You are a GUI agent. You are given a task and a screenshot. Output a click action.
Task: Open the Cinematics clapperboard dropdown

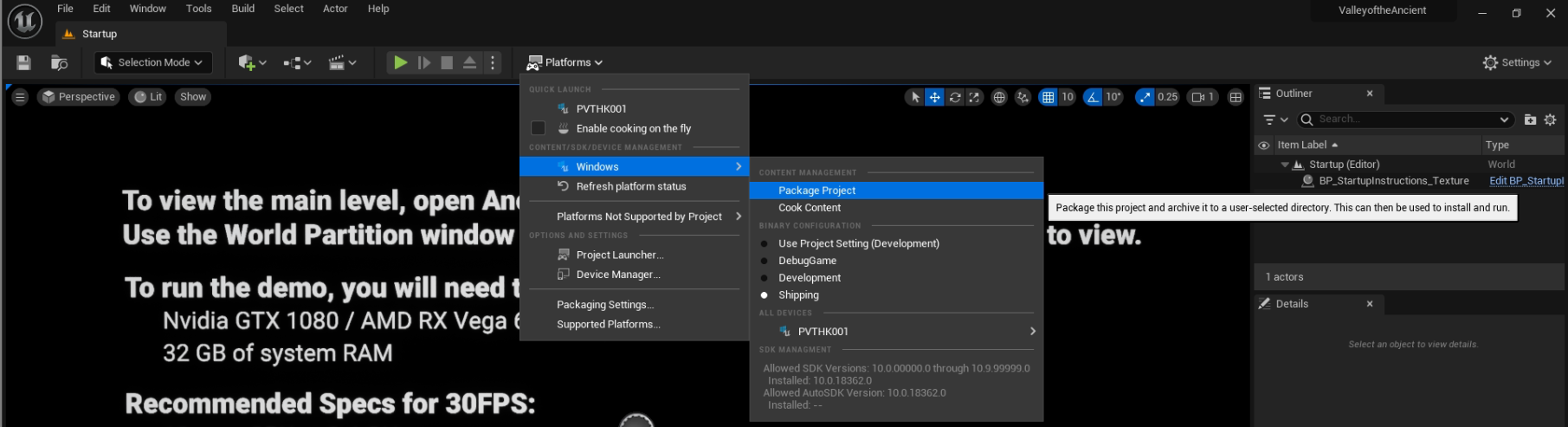[x=342, y=62]
